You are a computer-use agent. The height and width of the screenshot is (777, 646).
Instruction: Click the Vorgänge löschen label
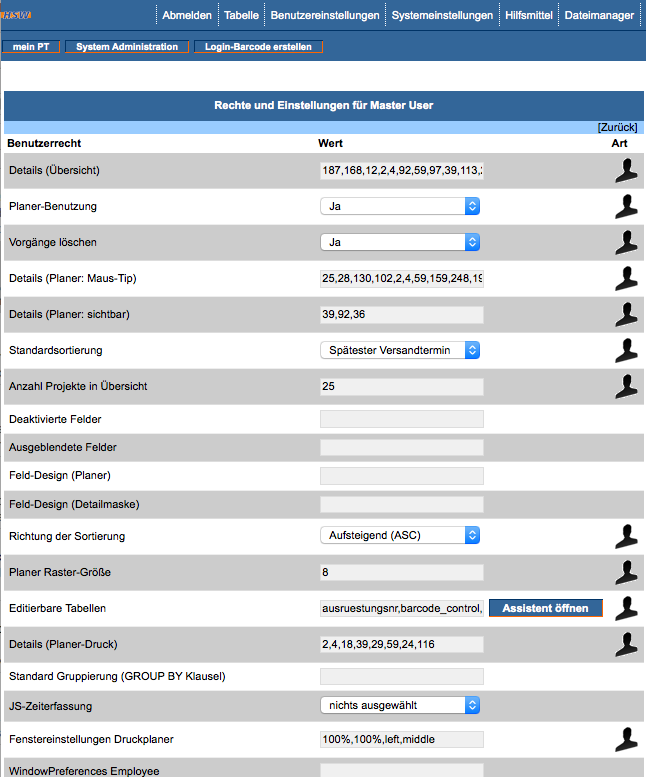click(x=53, y=242)
